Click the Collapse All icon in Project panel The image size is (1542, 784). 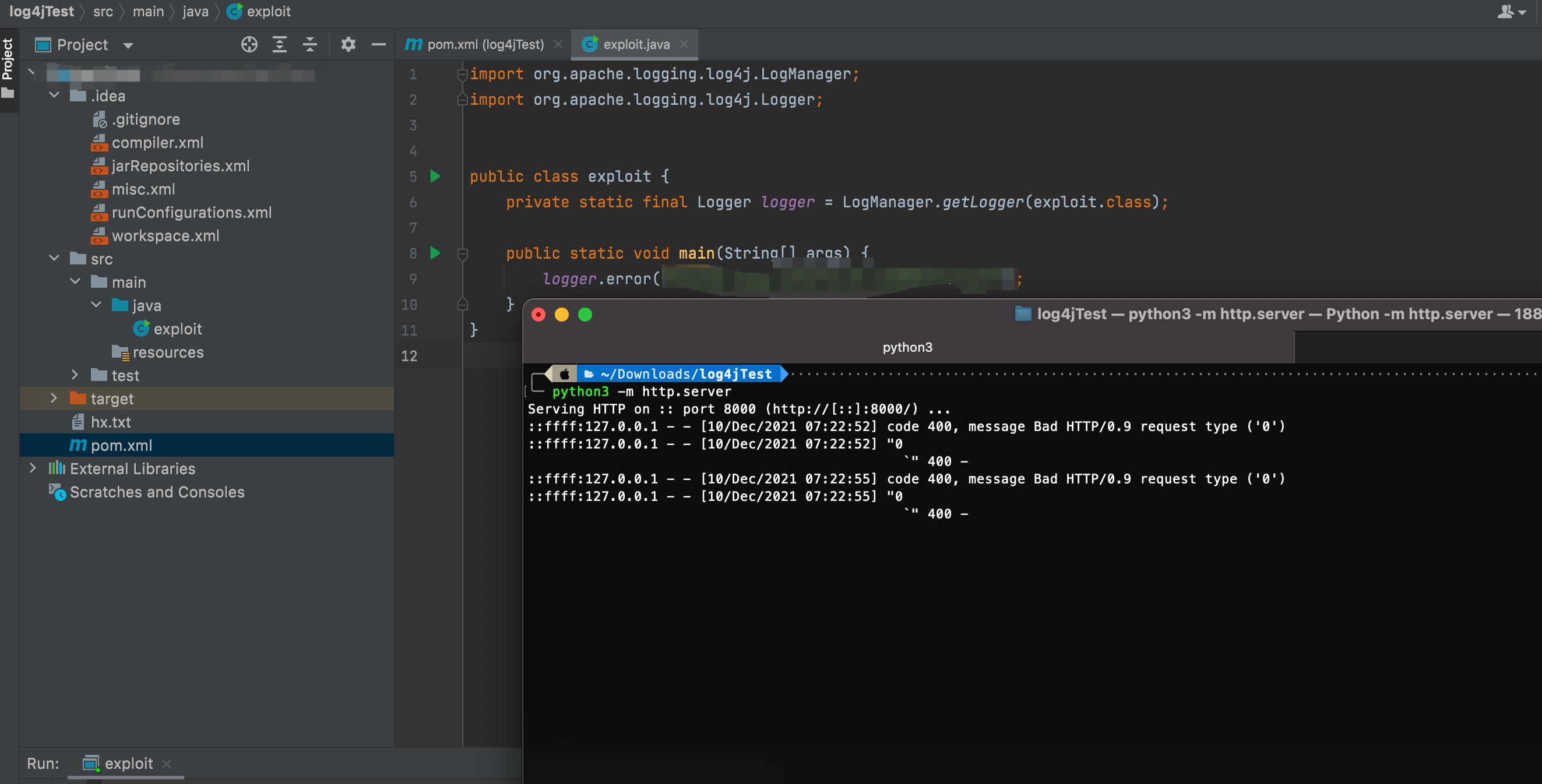click(x=312, y=43)
